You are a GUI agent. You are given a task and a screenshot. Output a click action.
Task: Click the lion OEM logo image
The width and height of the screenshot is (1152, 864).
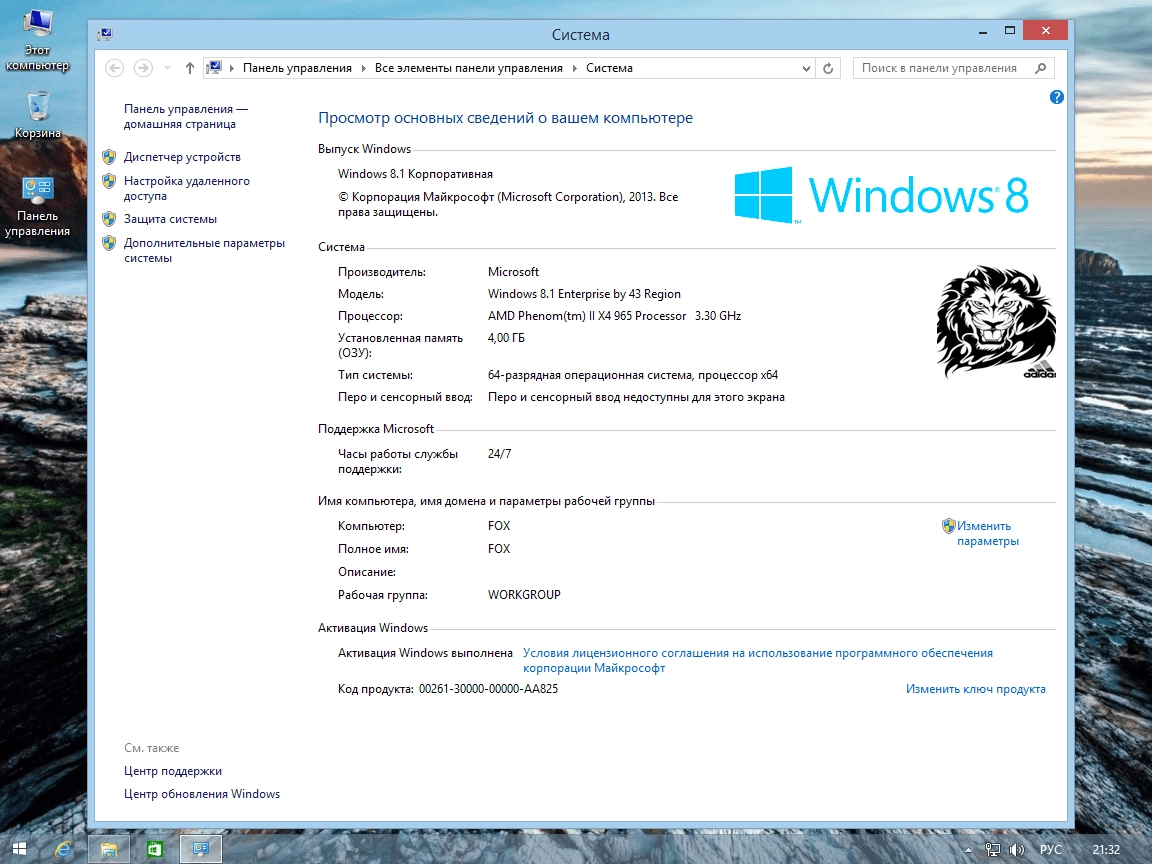point(996,322)
